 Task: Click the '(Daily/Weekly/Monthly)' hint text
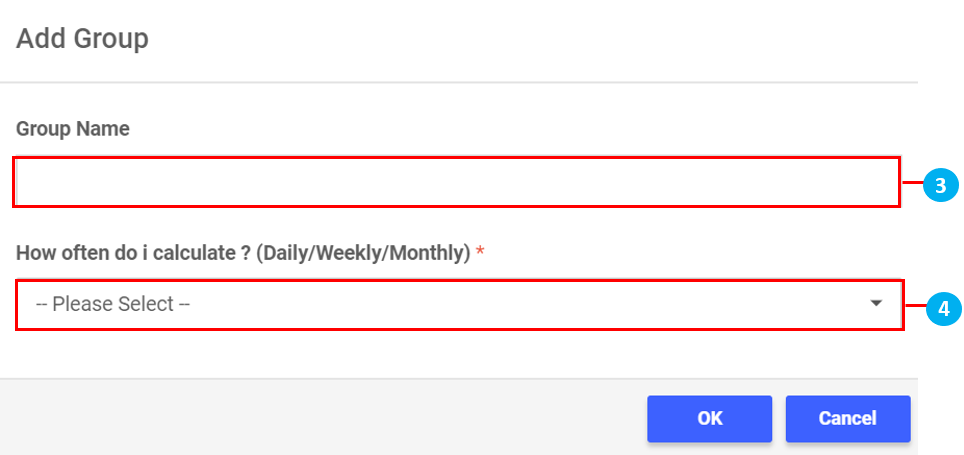click(x=363, y=253)
